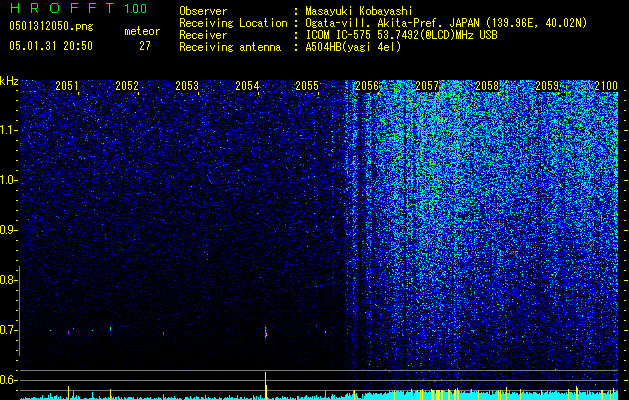Viewport: 629px width, 400px height.
Task: Click the 0.8 kHz axis label
Action: 8,280
